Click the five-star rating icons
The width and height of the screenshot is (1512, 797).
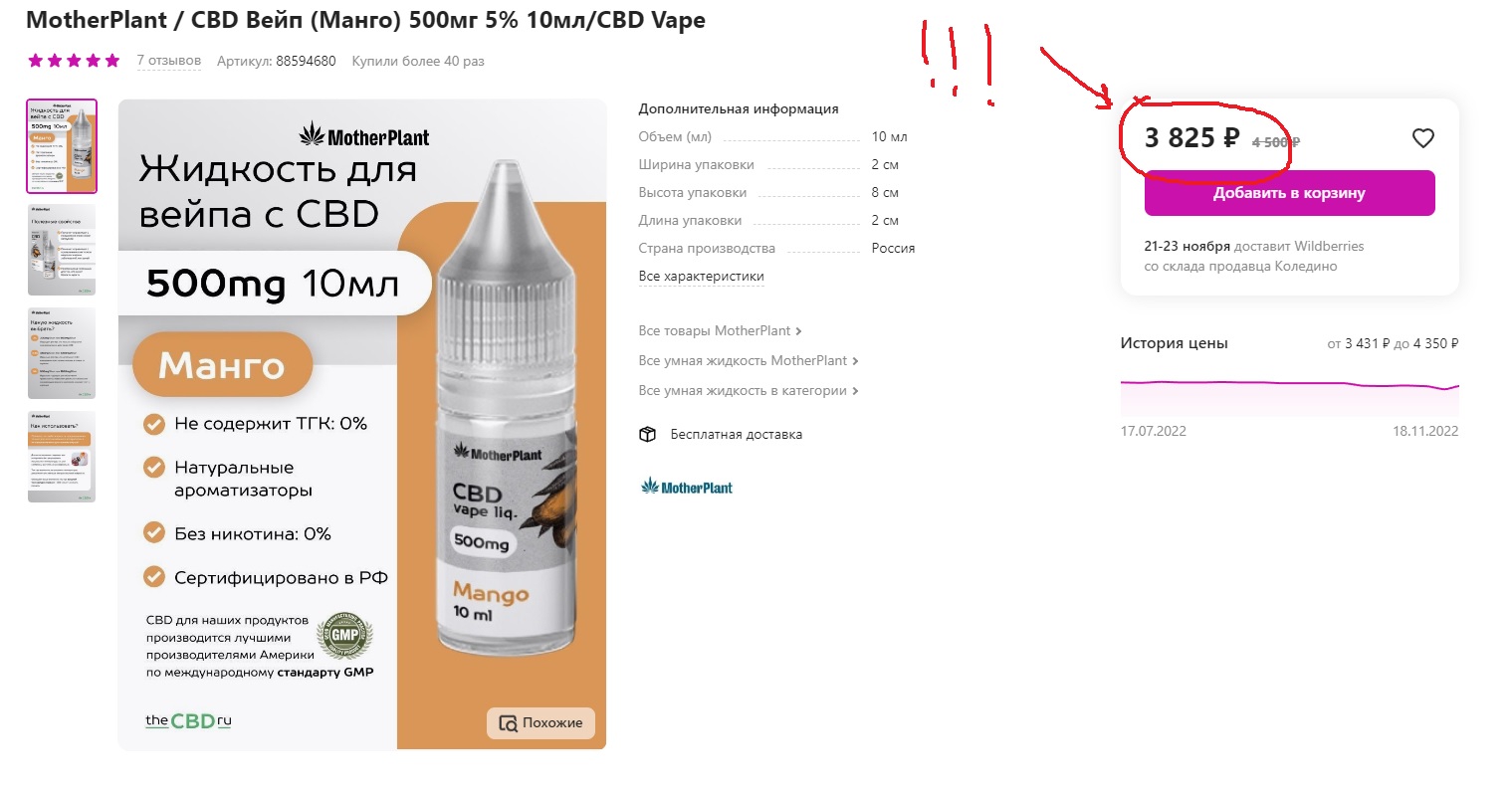point(75,61)
